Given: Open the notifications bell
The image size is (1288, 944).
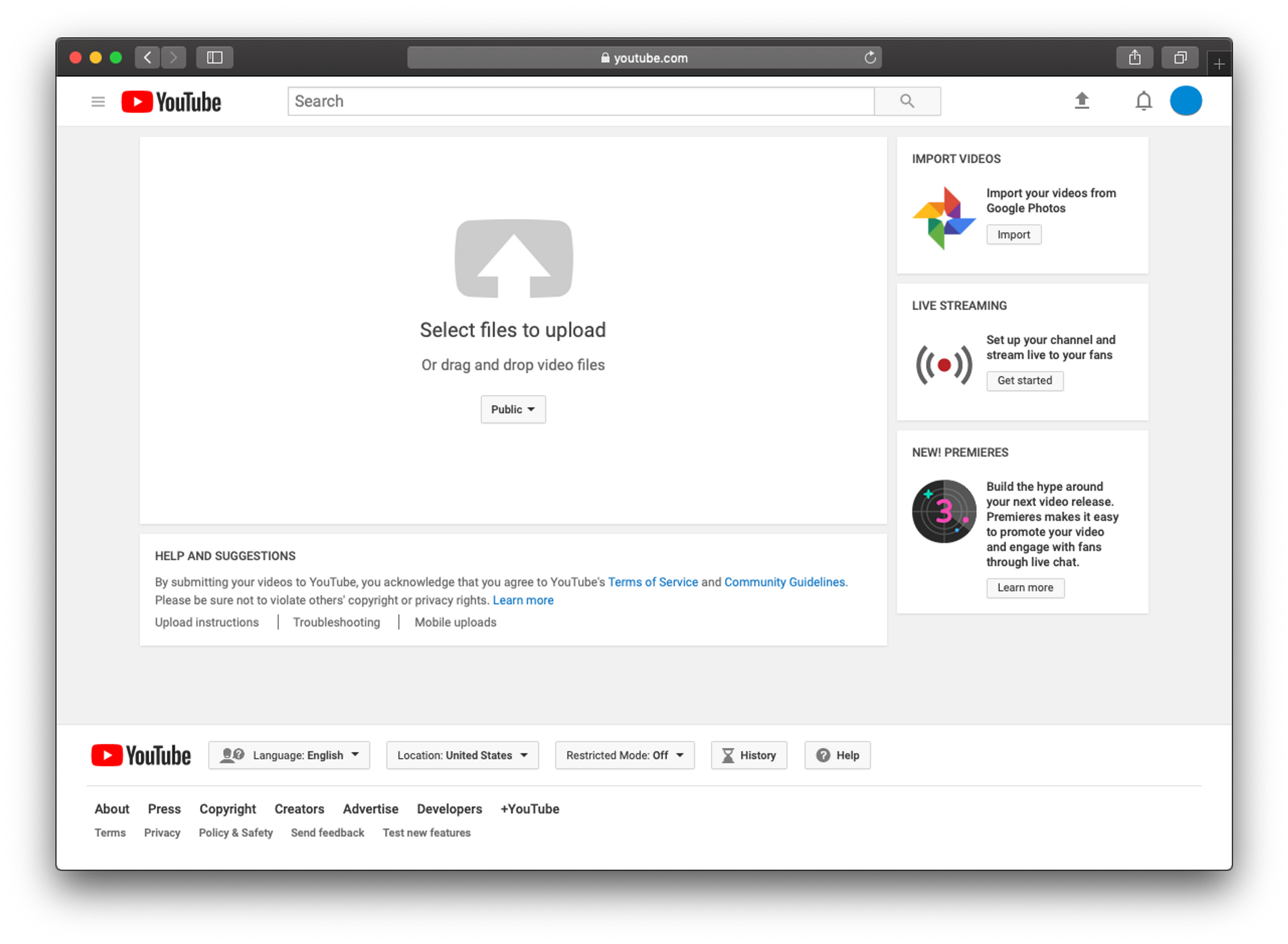Looking at the screenshot, I should (1143, 101).
